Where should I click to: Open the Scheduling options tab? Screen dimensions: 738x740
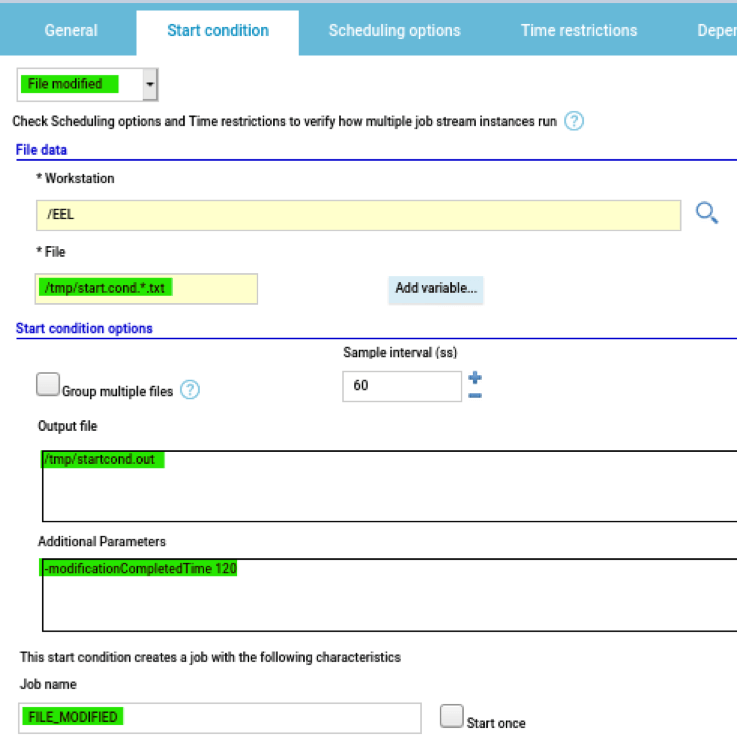pyautogui.click(x=394, y=30)
